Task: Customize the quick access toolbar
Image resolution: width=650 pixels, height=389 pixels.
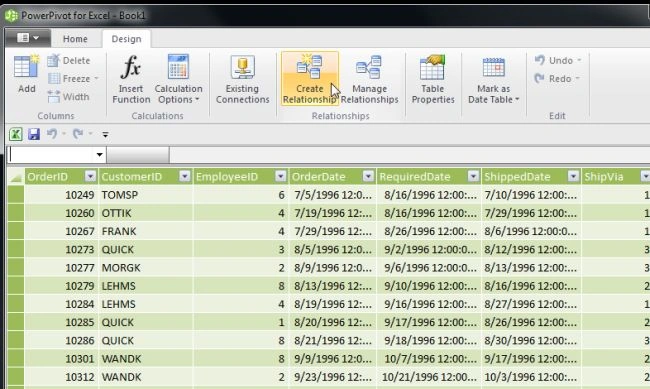Action: click(105, 134)
